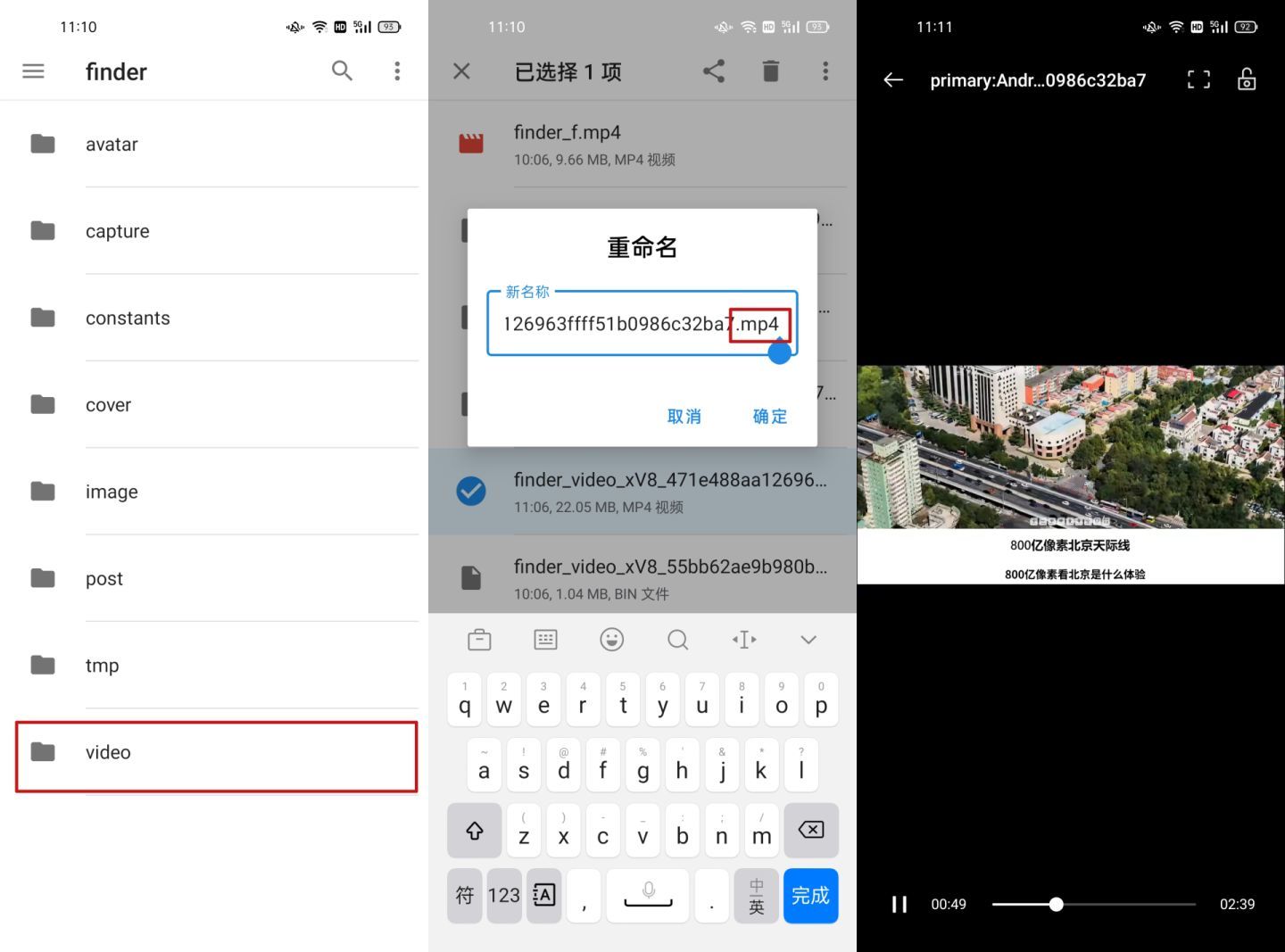Tap the keyboard search icon
The height and width of the screenshot is (952, 1285).
678,640
